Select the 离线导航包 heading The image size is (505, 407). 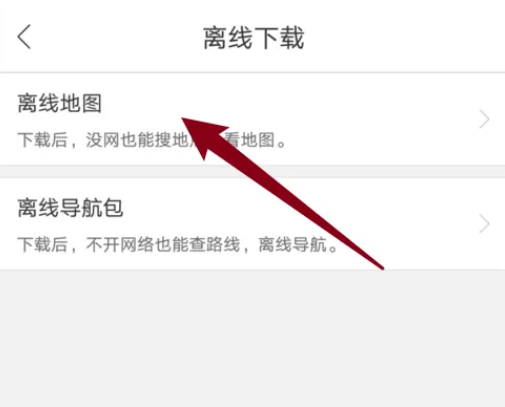(70, 208)
